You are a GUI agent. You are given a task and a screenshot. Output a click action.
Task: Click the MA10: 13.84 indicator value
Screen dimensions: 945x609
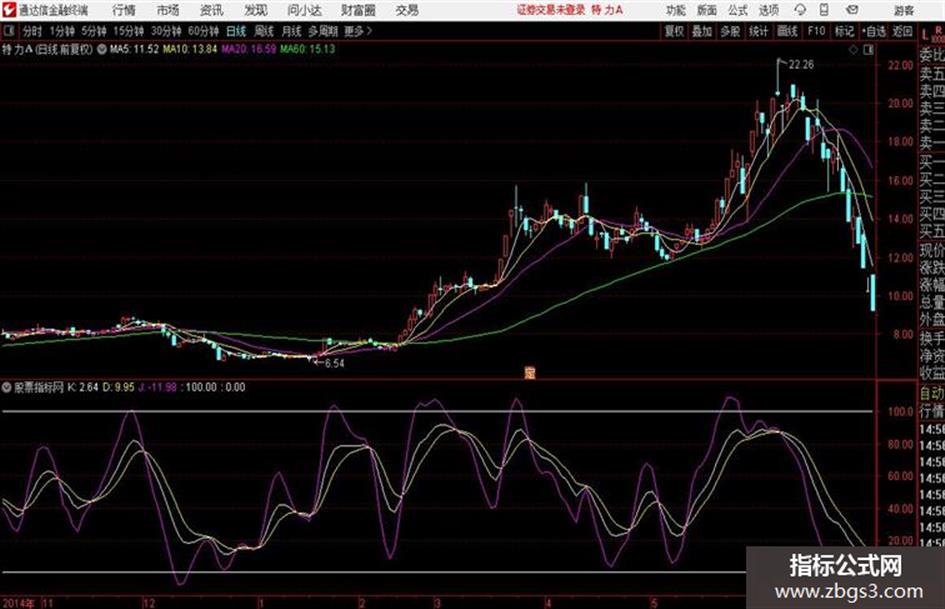tap(190, 49)
